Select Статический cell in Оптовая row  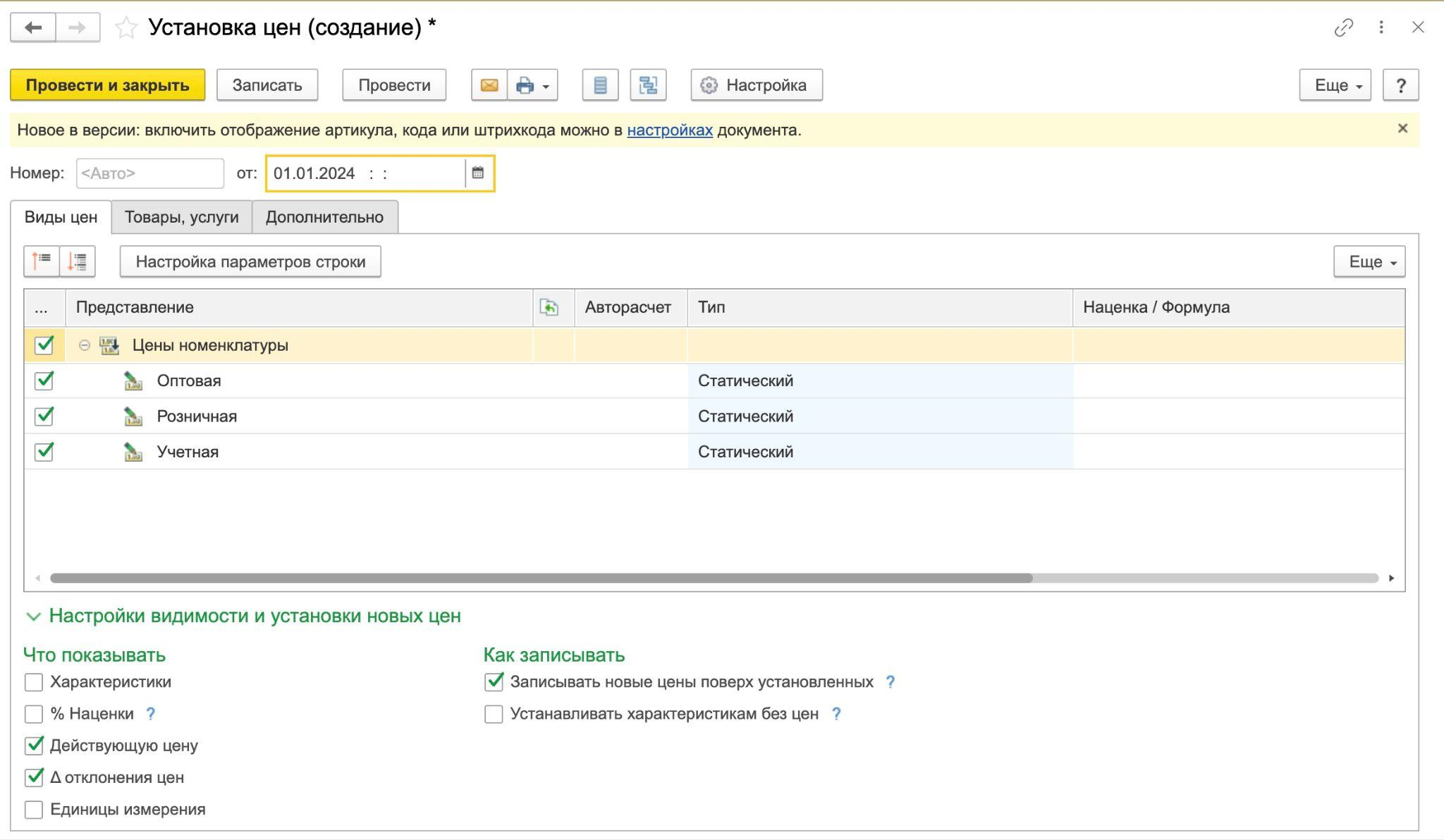[880, 381]
